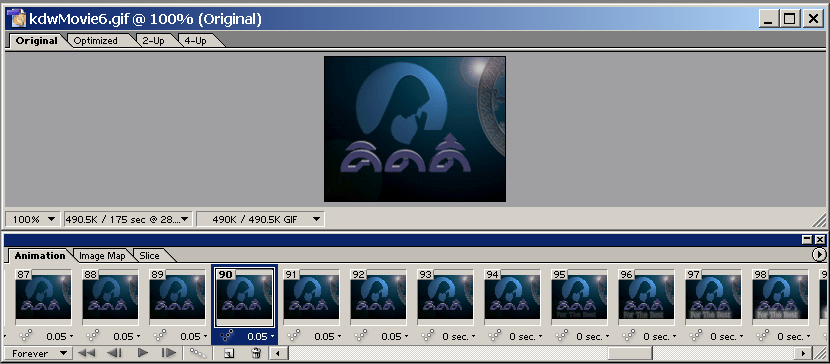The width and height of the screenshot is (830, 364).
Task: Select frame 95 thumbnail
Action: click(x=579, y=297)
